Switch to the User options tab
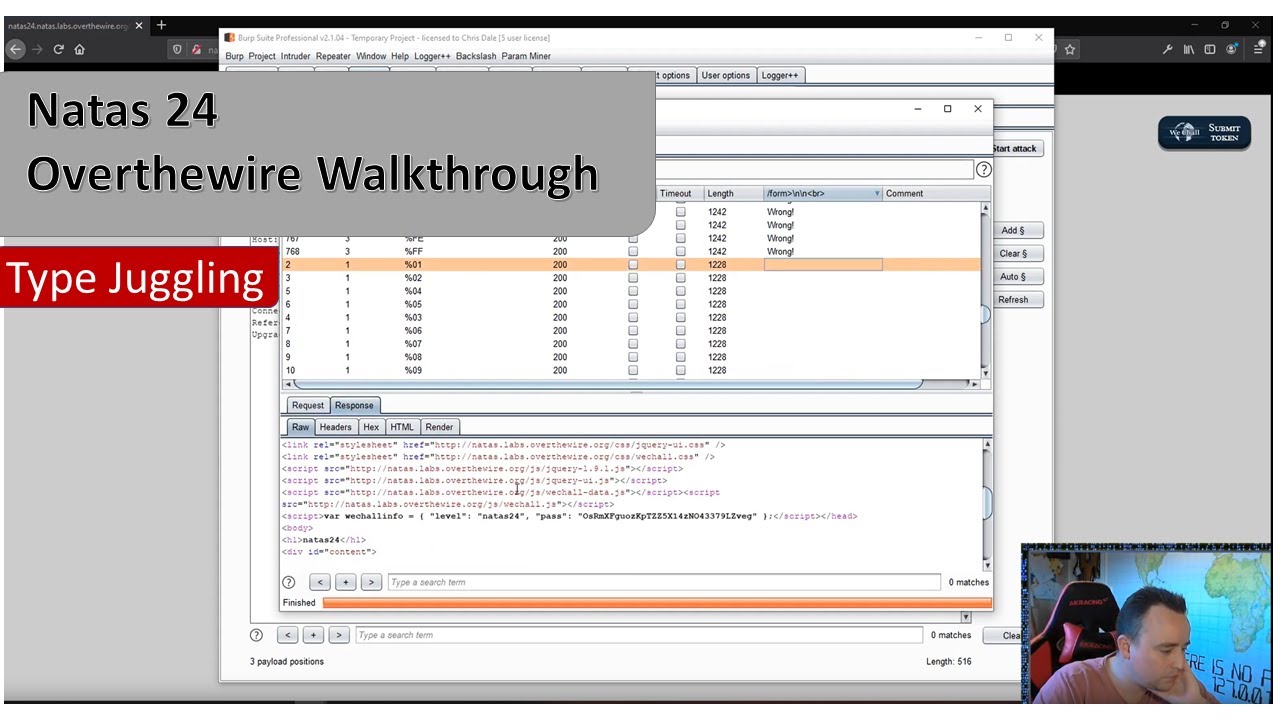 [726, 75]
